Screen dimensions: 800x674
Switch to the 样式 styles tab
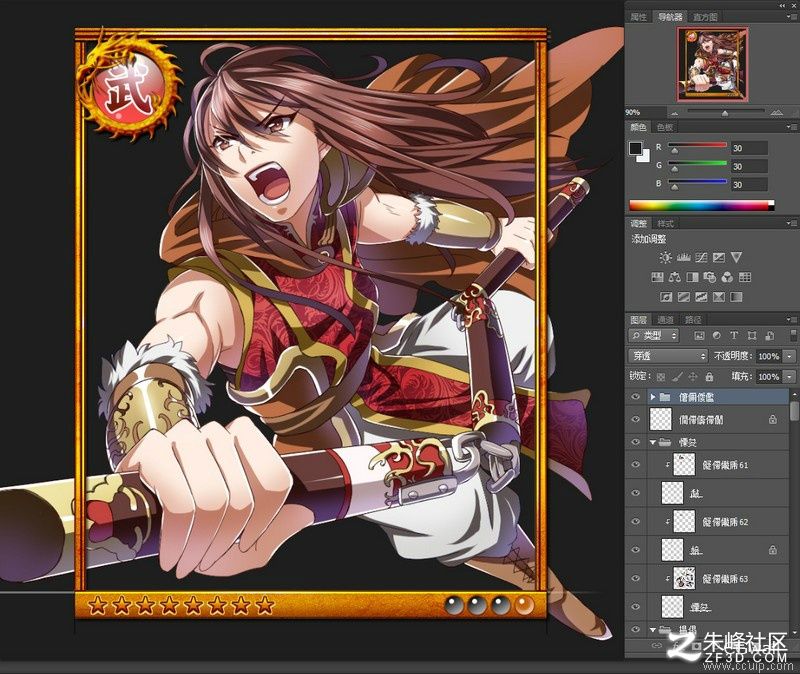665,223
